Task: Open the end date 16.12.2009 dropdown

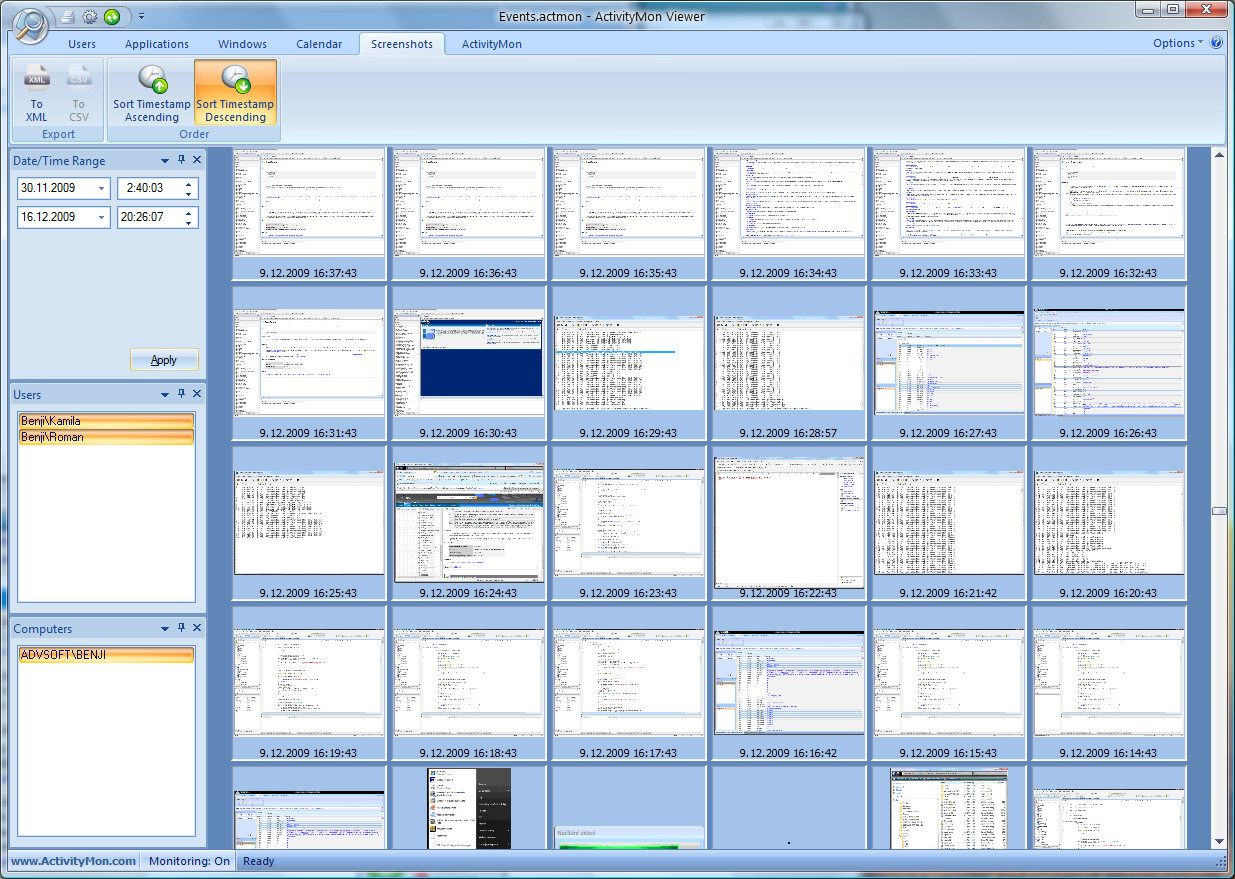Action: click(101, 218)
